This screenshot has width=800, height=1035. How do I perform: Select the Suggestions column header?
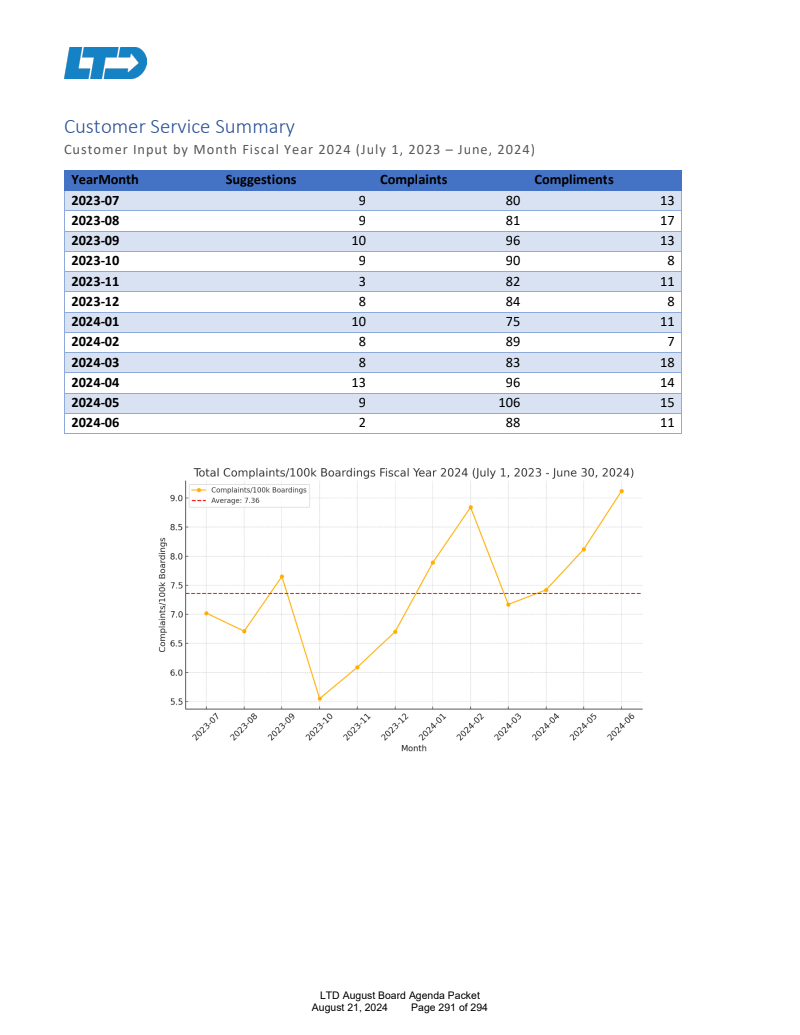(x=261, y=180)
